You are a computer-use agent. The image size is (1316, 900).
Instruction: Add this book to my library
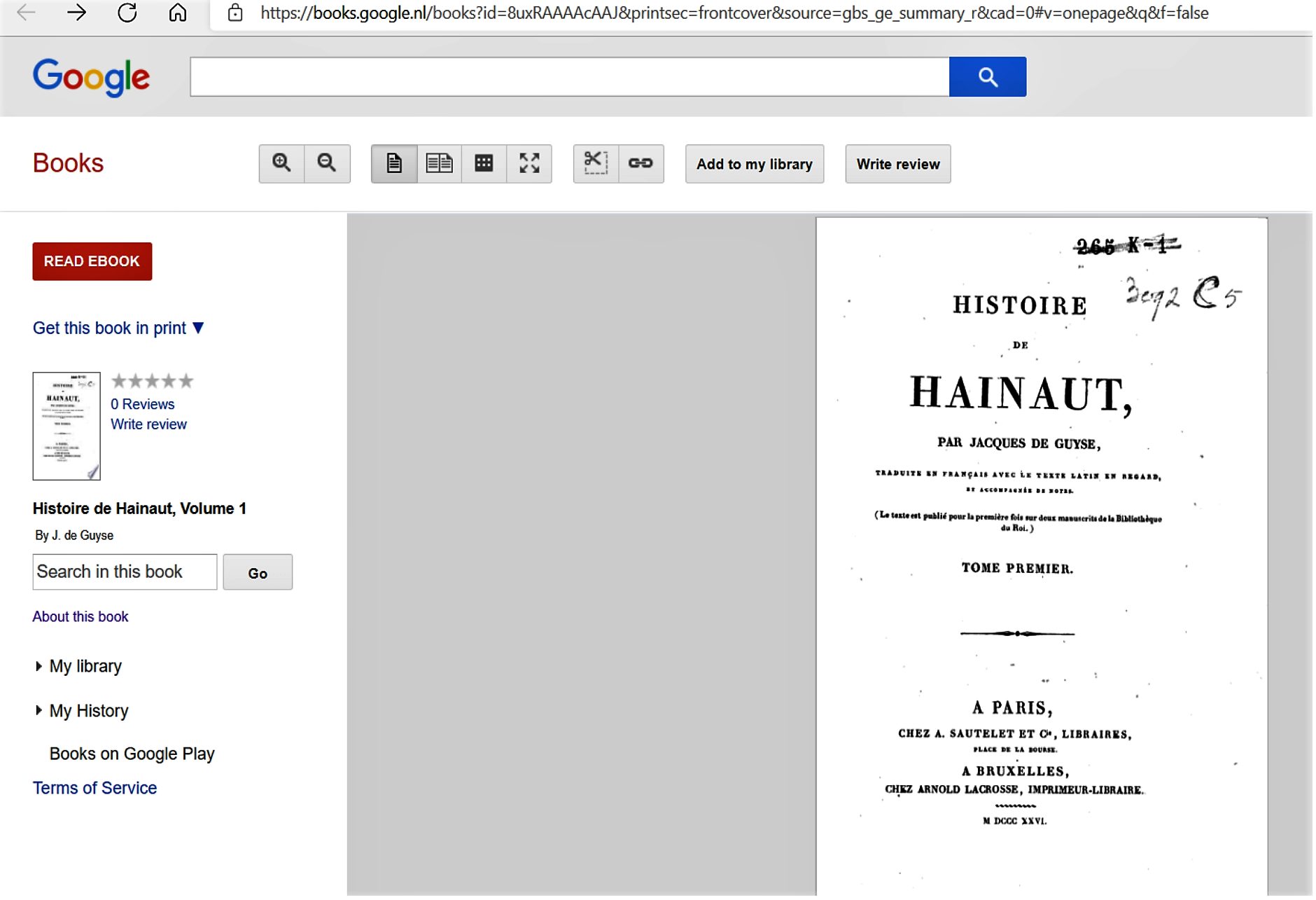[755, 165]
